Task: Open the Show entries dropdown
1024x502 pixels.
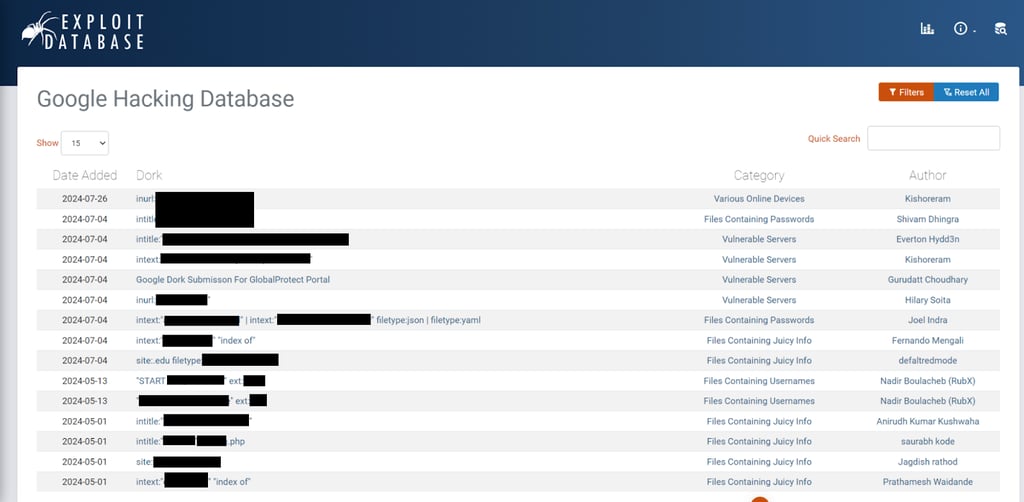Action: [85, 143]
